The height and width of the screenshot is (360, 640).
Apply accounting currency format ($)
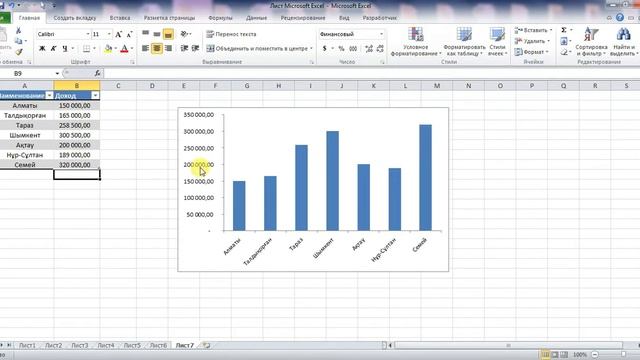click(x=324, y=49)
